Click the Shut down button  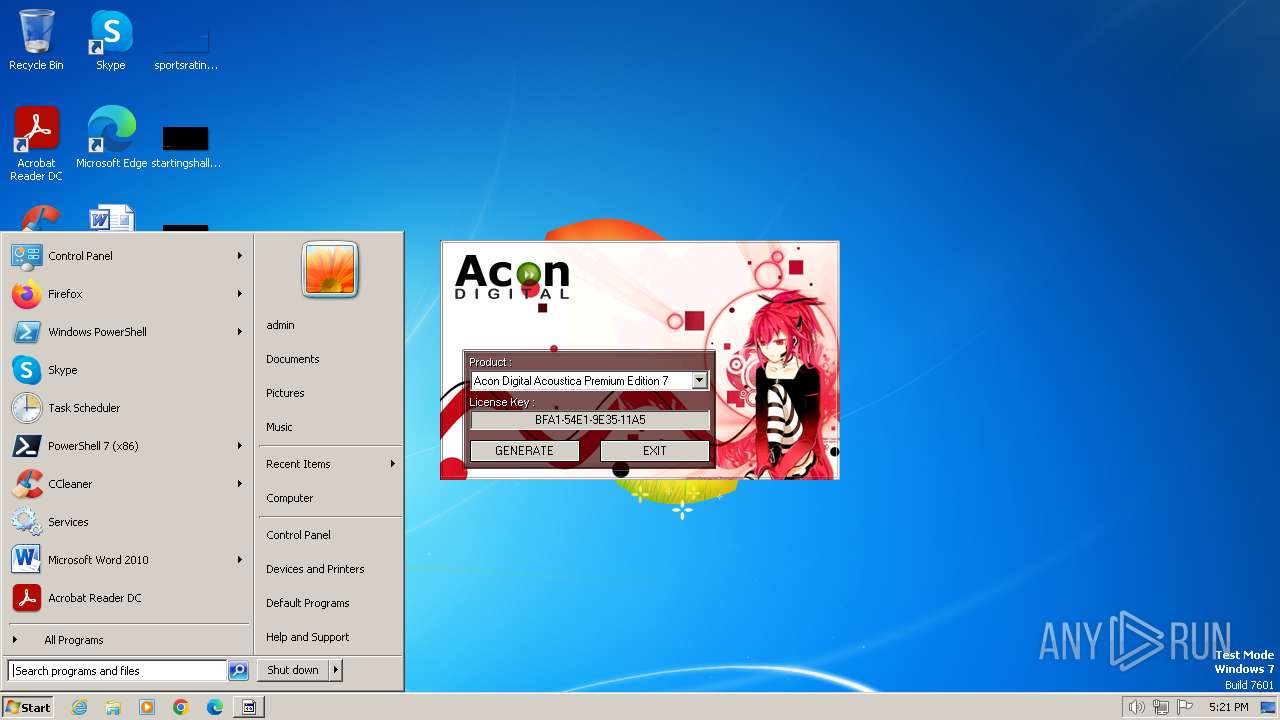pyautogui.click(x=293, y=670)
